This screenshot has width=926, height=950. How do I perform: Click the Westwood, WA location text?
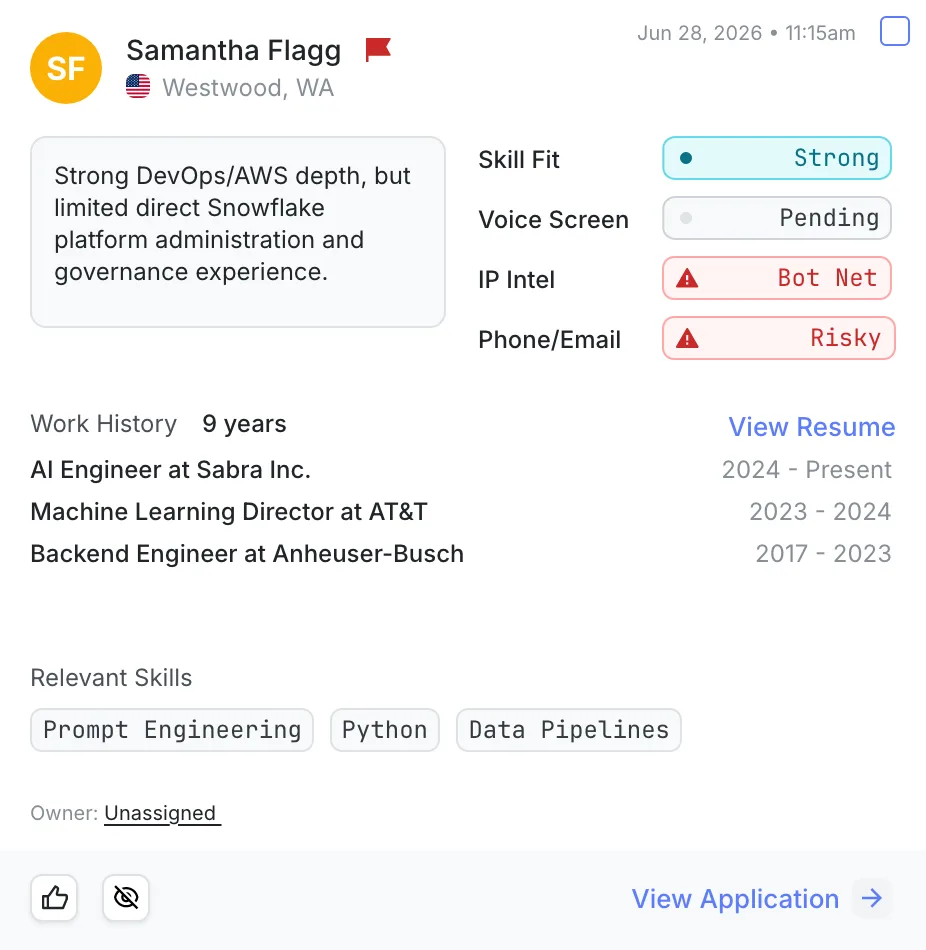pyautogui.click(x=248, y=88)
